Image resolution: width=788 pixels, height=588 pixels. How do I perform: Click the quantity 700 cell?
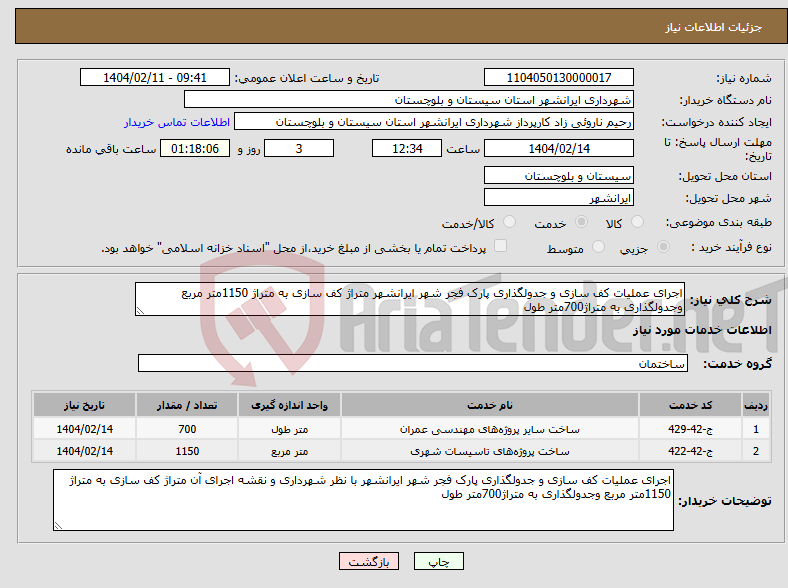click(x=187, y=429)
